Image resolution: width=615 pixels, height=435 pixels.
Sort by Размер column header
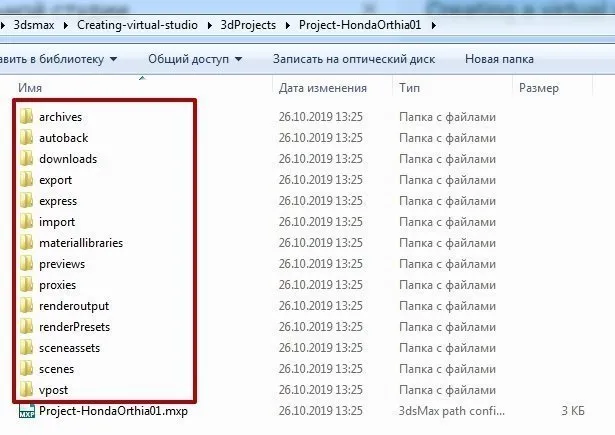[x=539, y=88]
